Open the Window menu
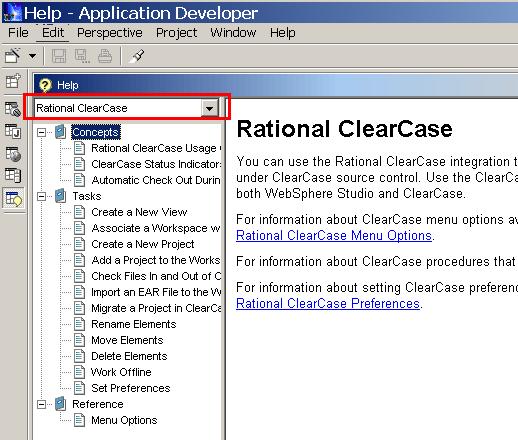 [233, 33]
